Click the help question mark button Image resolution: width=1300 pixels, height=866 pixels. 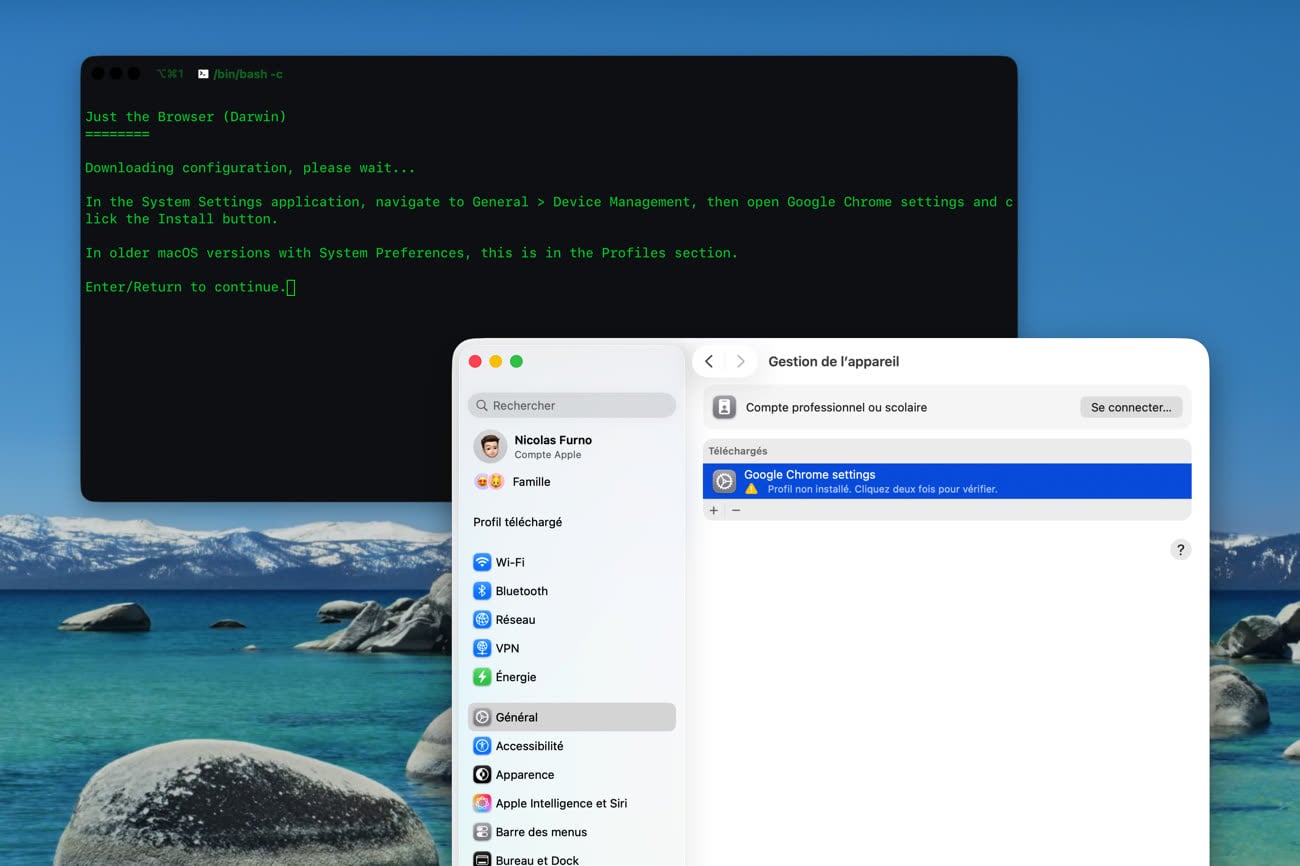[1180, 550]
